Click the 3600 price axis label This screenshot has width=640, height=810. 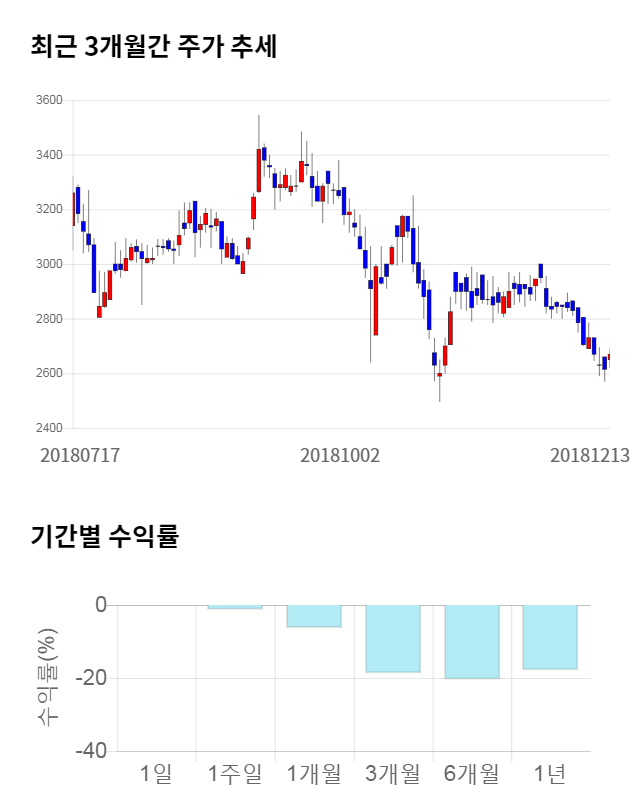click(49, 101)
